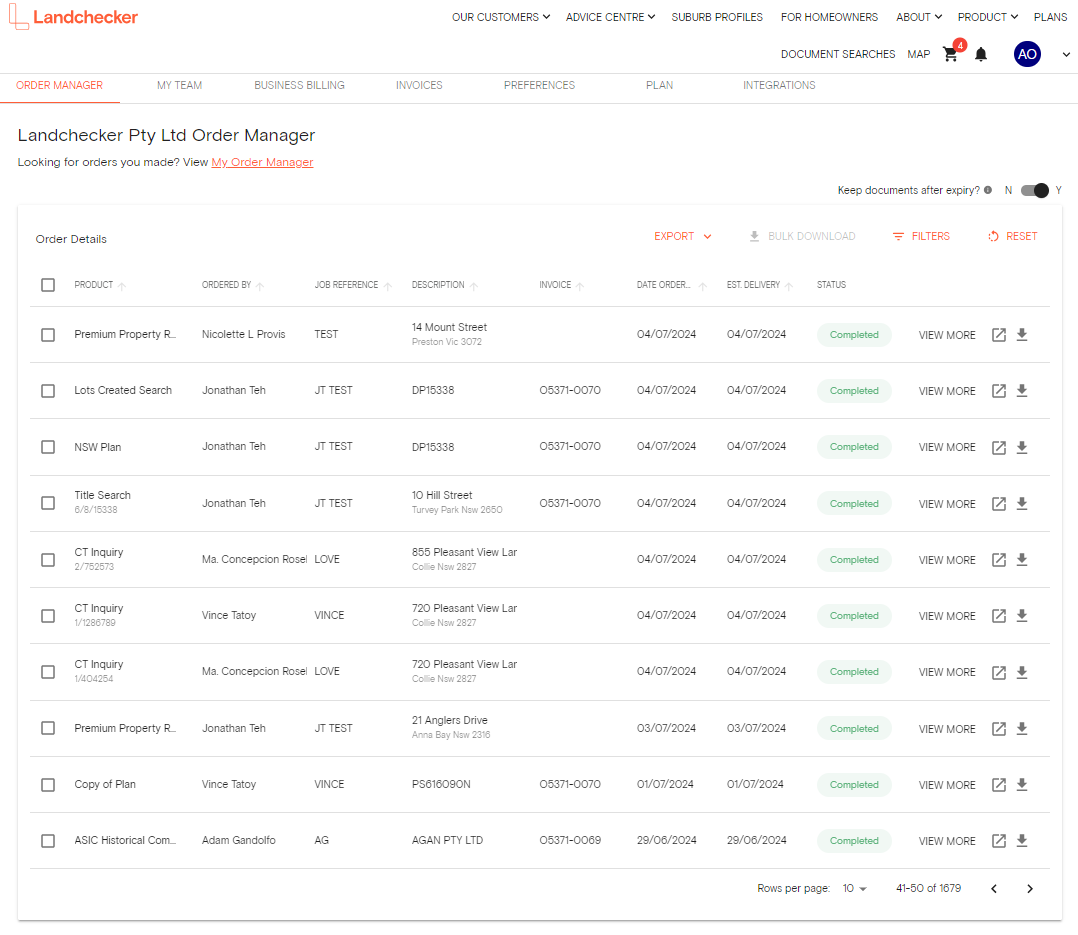This screenshot has height=935, width=1078.
Task: Sort by the Product column
Action: click(x=100, y=285)
